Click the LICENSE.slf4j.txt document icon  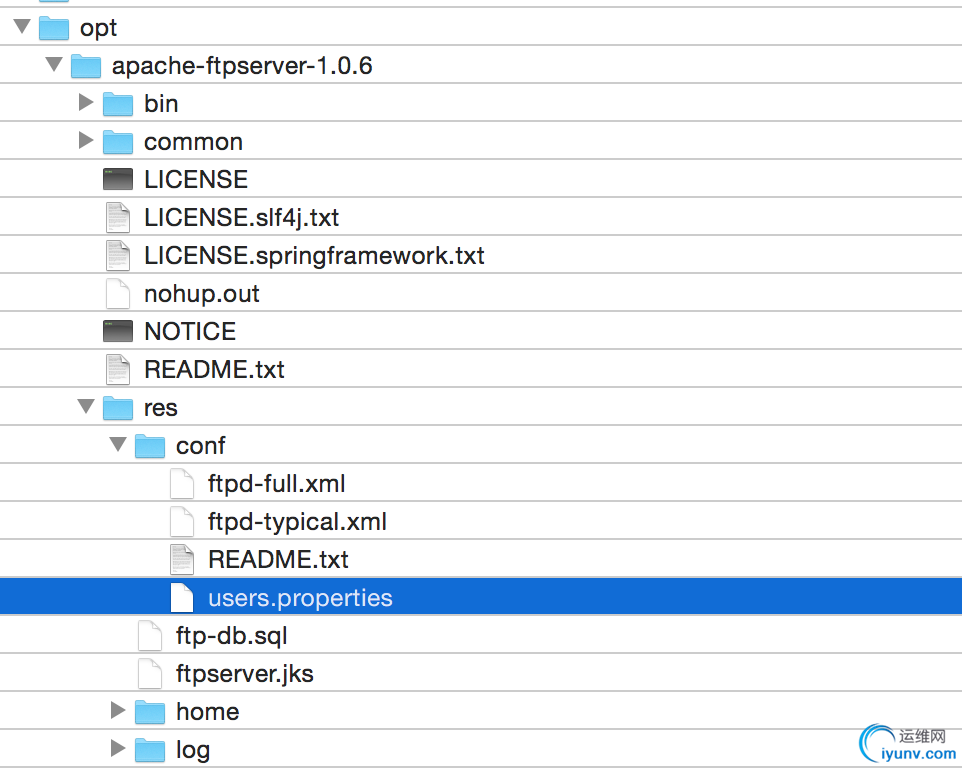(x=118, y=218)
